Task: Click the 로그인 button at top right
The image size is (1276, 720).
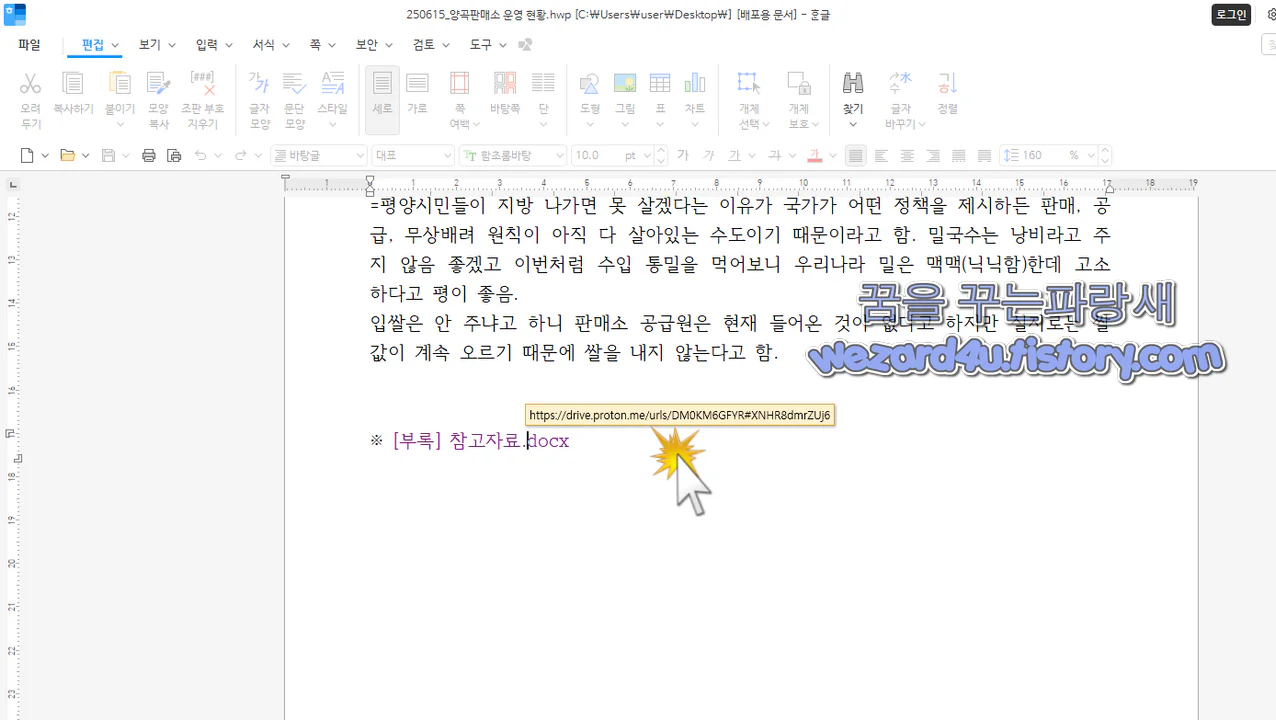Action: 1231,15
